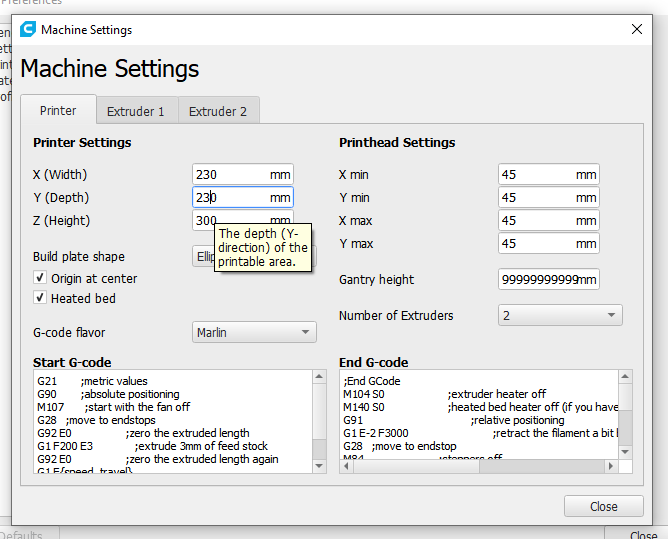The height and width of the screenshot is (539, 668).
Task: Click End G-code vertical scrollbar up arrow
Action: (x=625, y=377)
